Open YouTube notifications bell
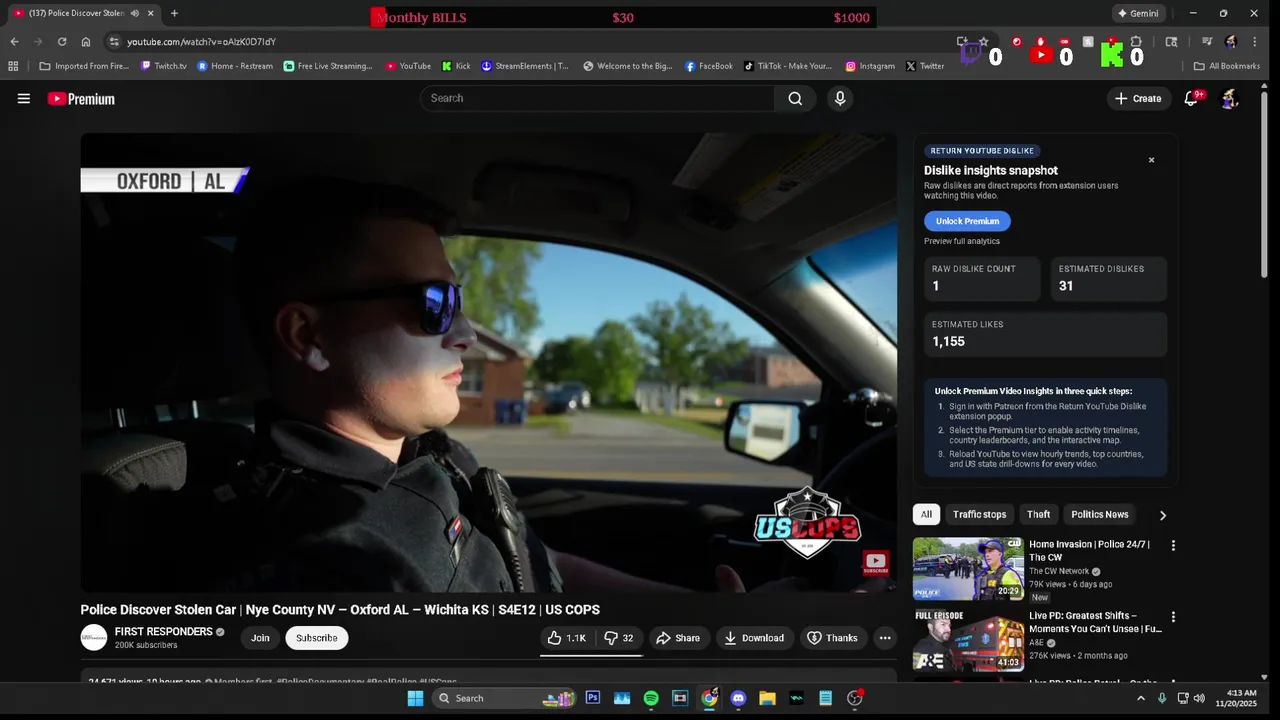1280x720 pixels. [1191, 98]
